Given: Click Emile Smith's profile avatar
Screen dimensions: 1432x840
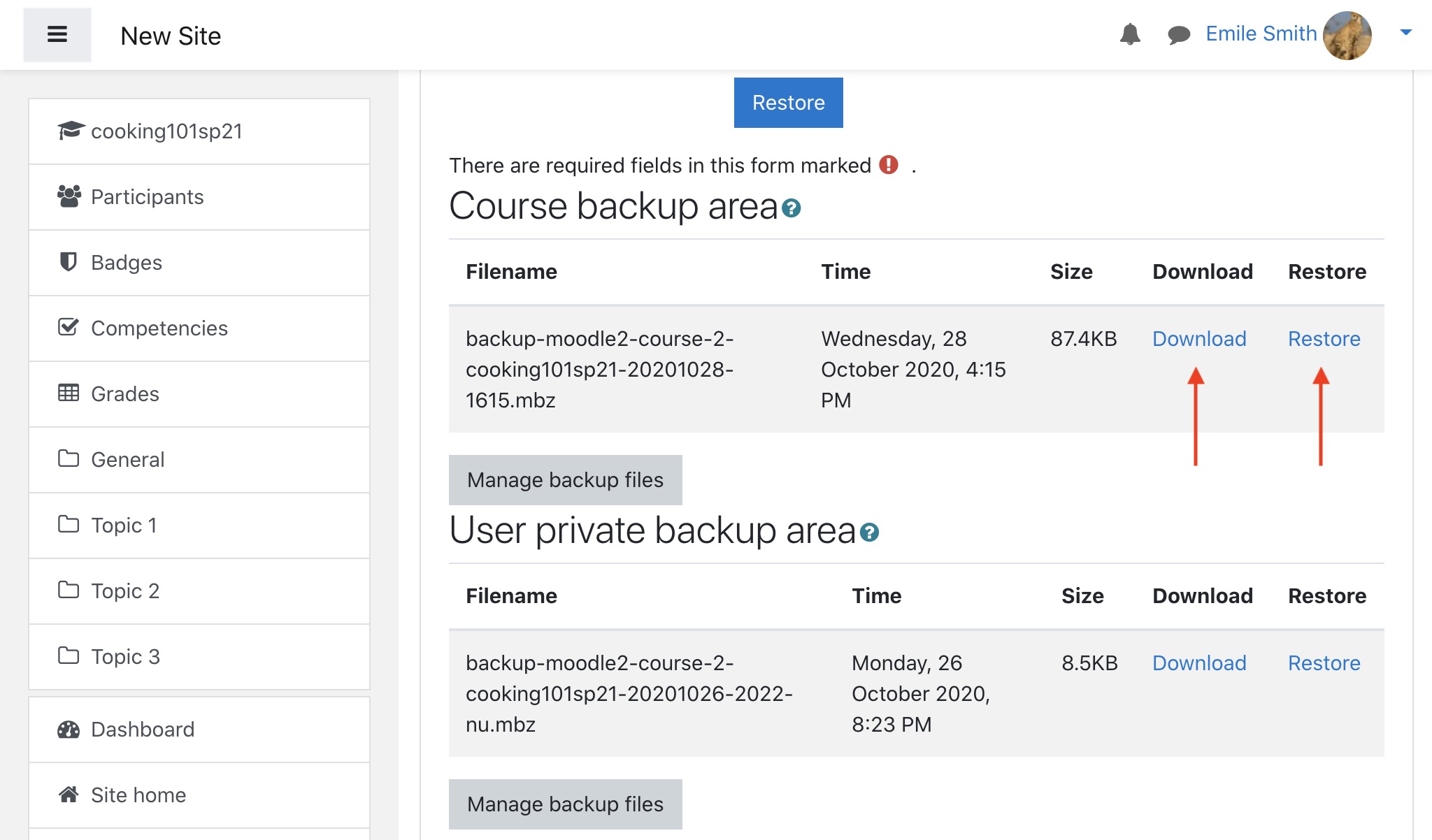Looking at the screenshot, I should 1347,35.
